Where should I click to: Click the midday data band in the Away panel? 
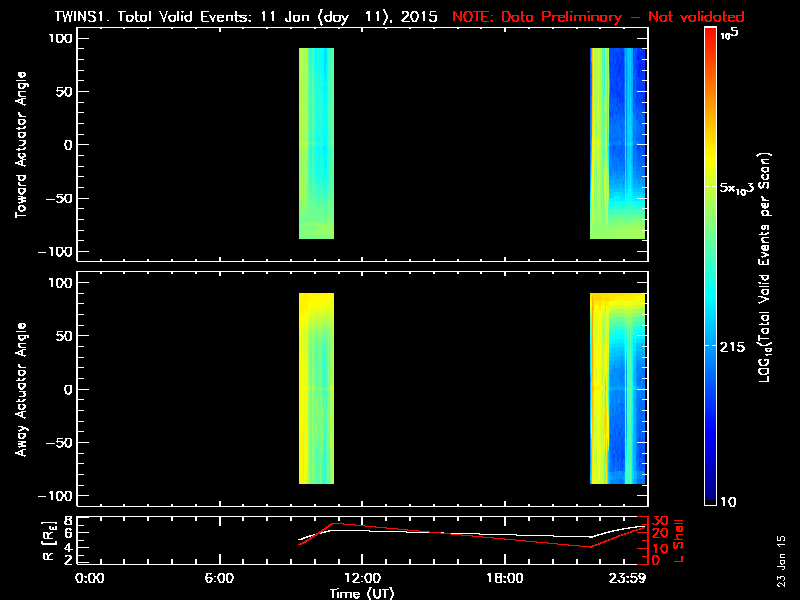(316, 388)
